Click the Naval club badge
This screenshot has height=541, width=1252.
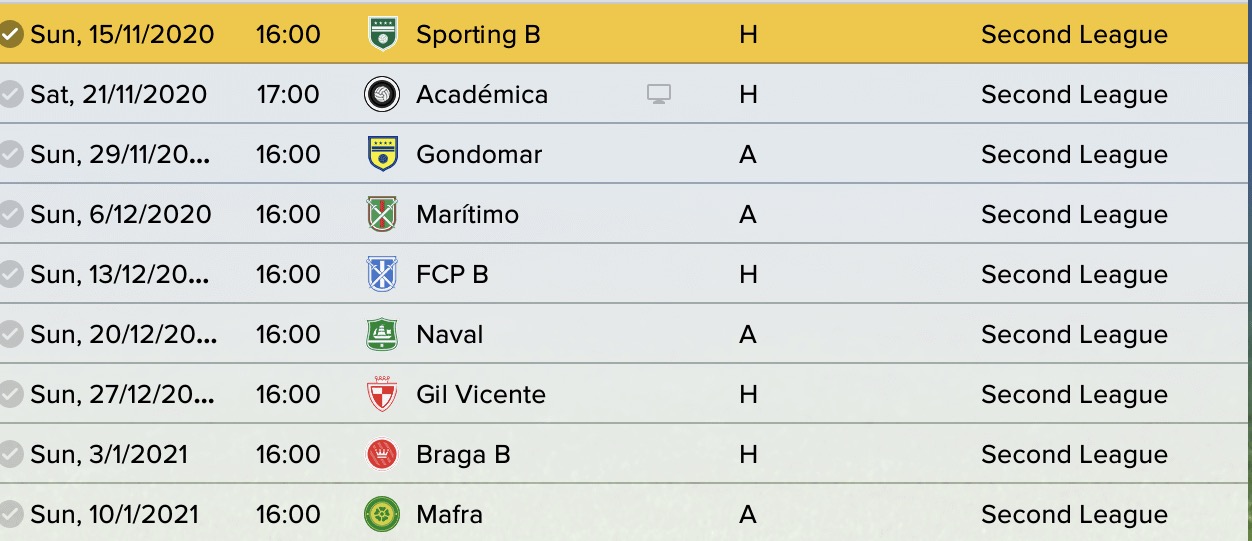pyautogui.click(x=382, y=335)
